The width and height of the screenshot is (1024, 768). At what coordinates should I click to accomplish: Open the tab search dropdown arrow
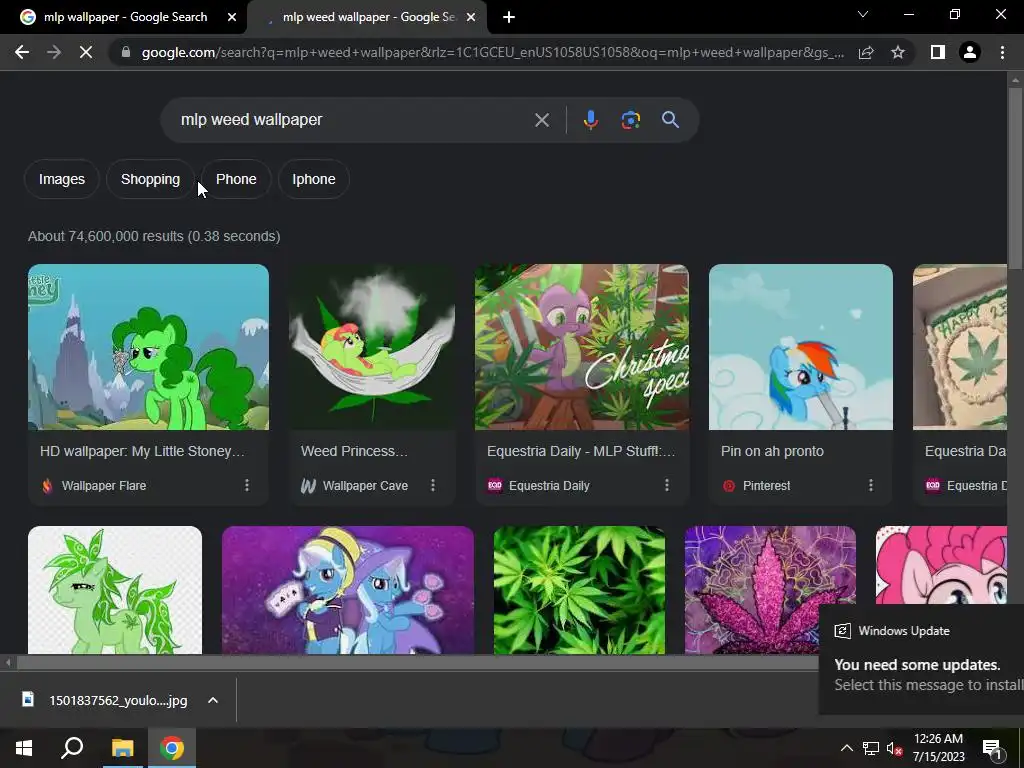click(x=863, y=14)
